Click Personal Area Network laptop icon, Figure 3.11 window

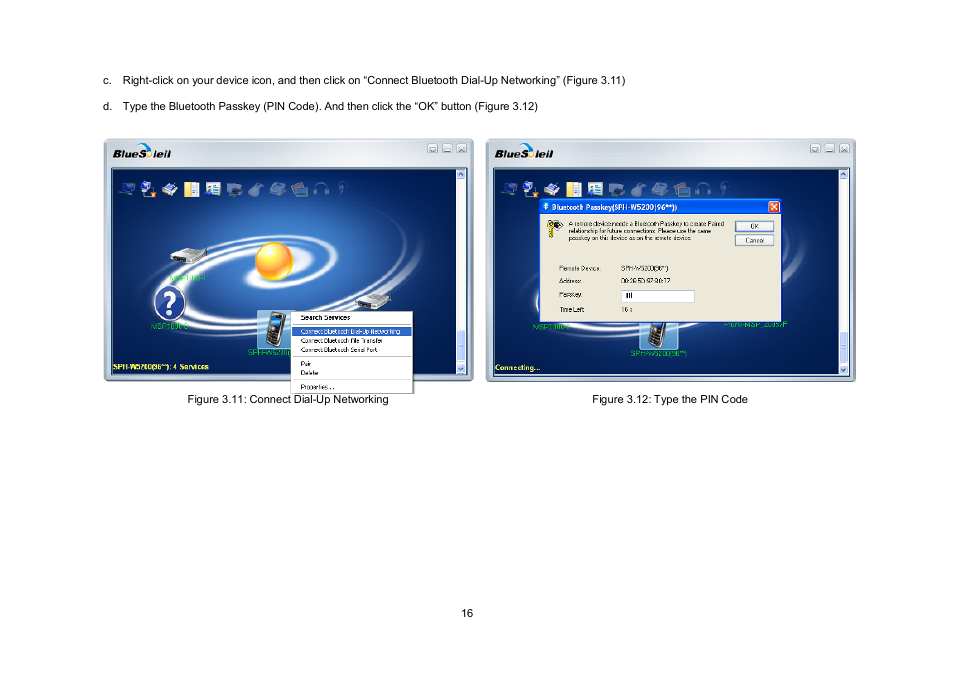pyautogui.click(x=127, y=189)
